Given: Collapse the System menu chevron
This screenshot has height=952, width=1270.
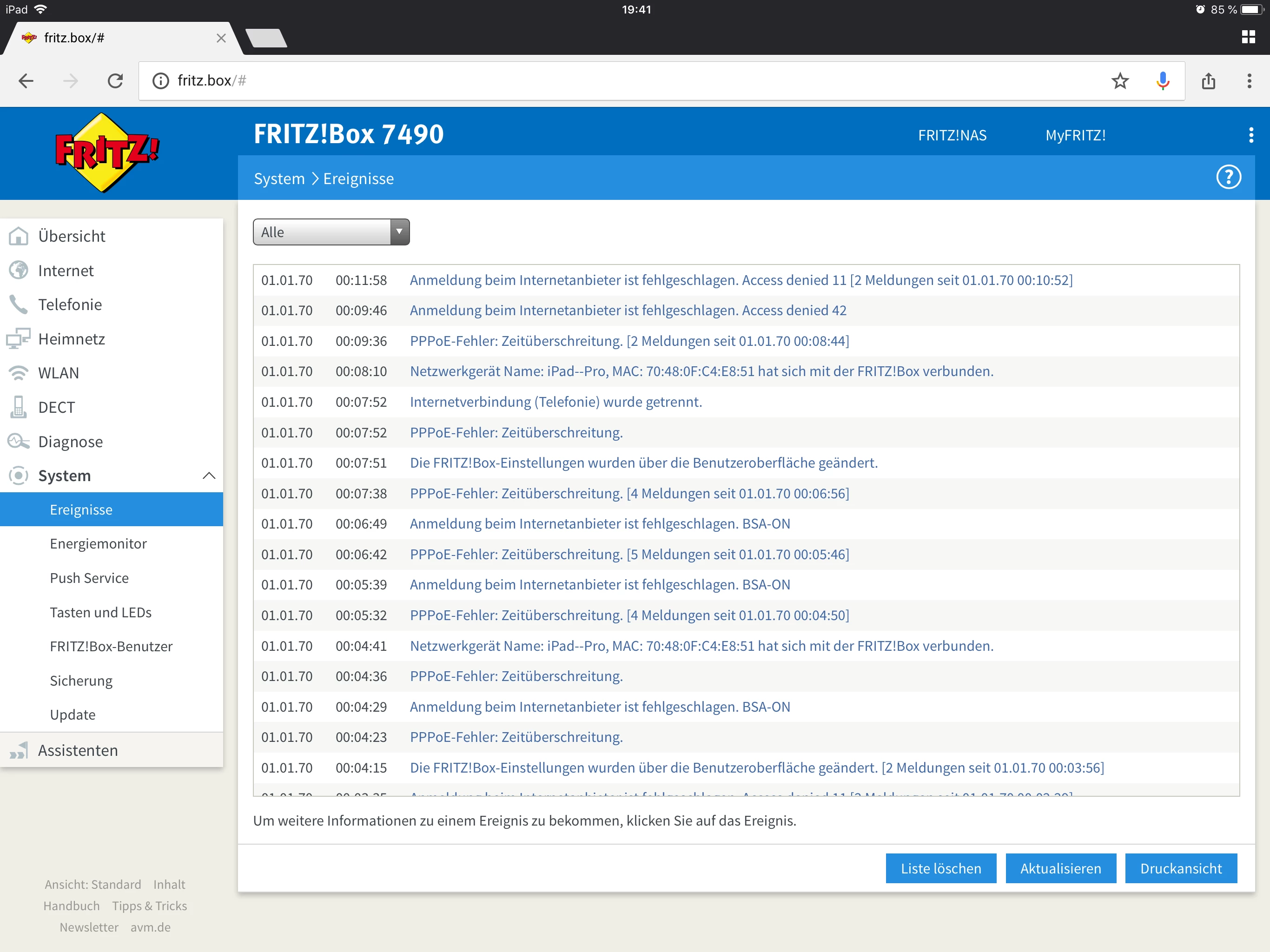Looking at the screenshot, I should coord(209,476).
